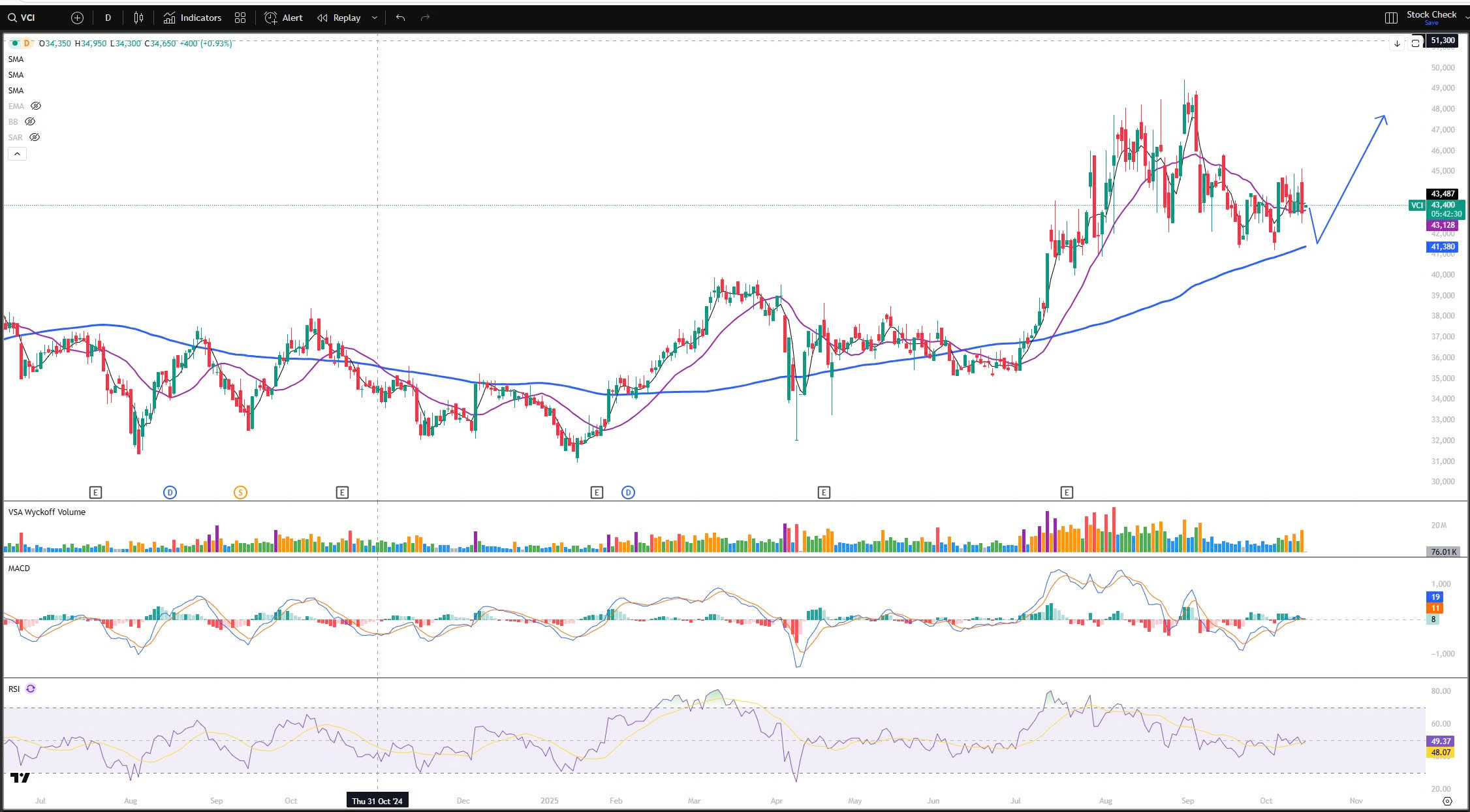This screenshot has height=812, width=1470.
Task: Click the redo arrow in toolbar
Action: point(425,18)
